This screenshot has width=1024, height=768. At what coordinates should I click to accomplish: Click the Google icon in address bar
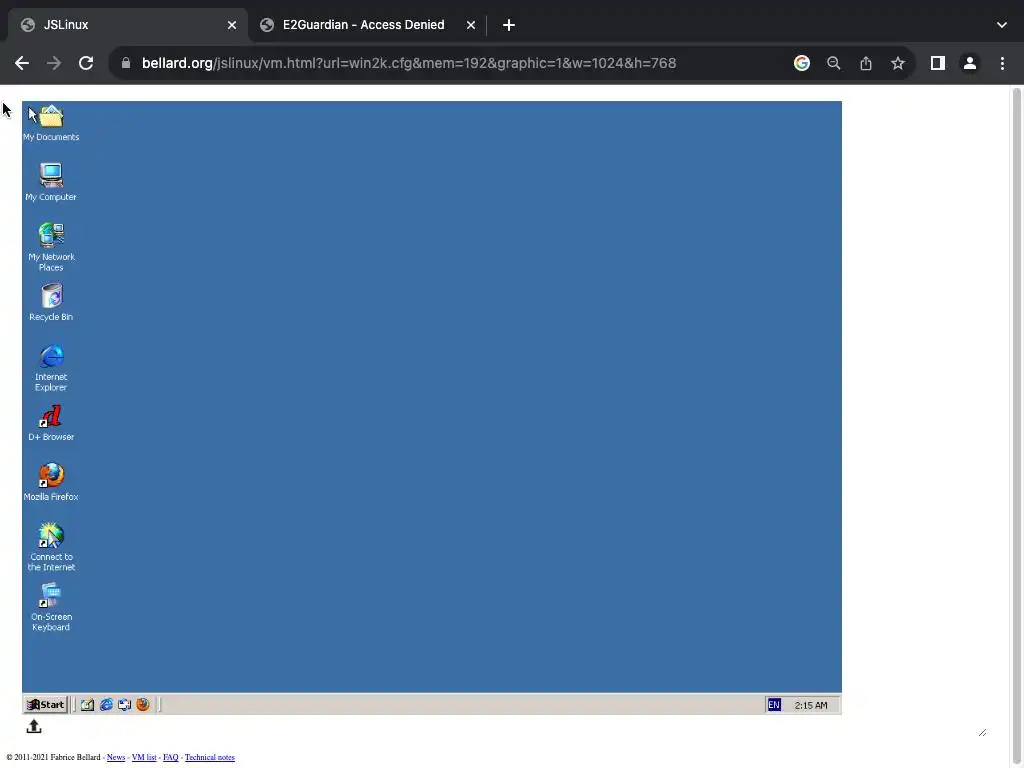click(801, 63)
